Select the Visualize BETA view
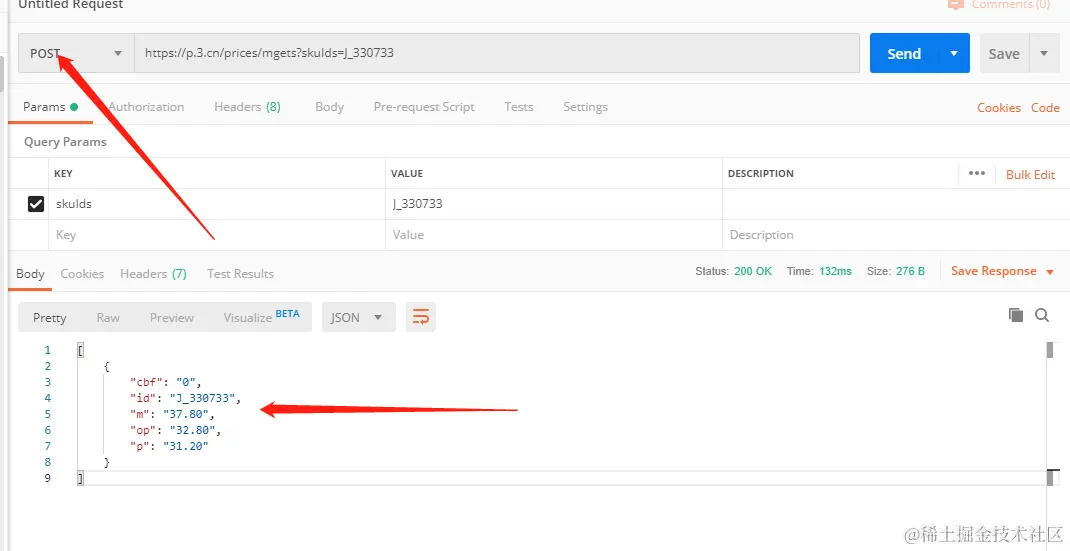The image size is (1070, 551). [x=261, y=317]
